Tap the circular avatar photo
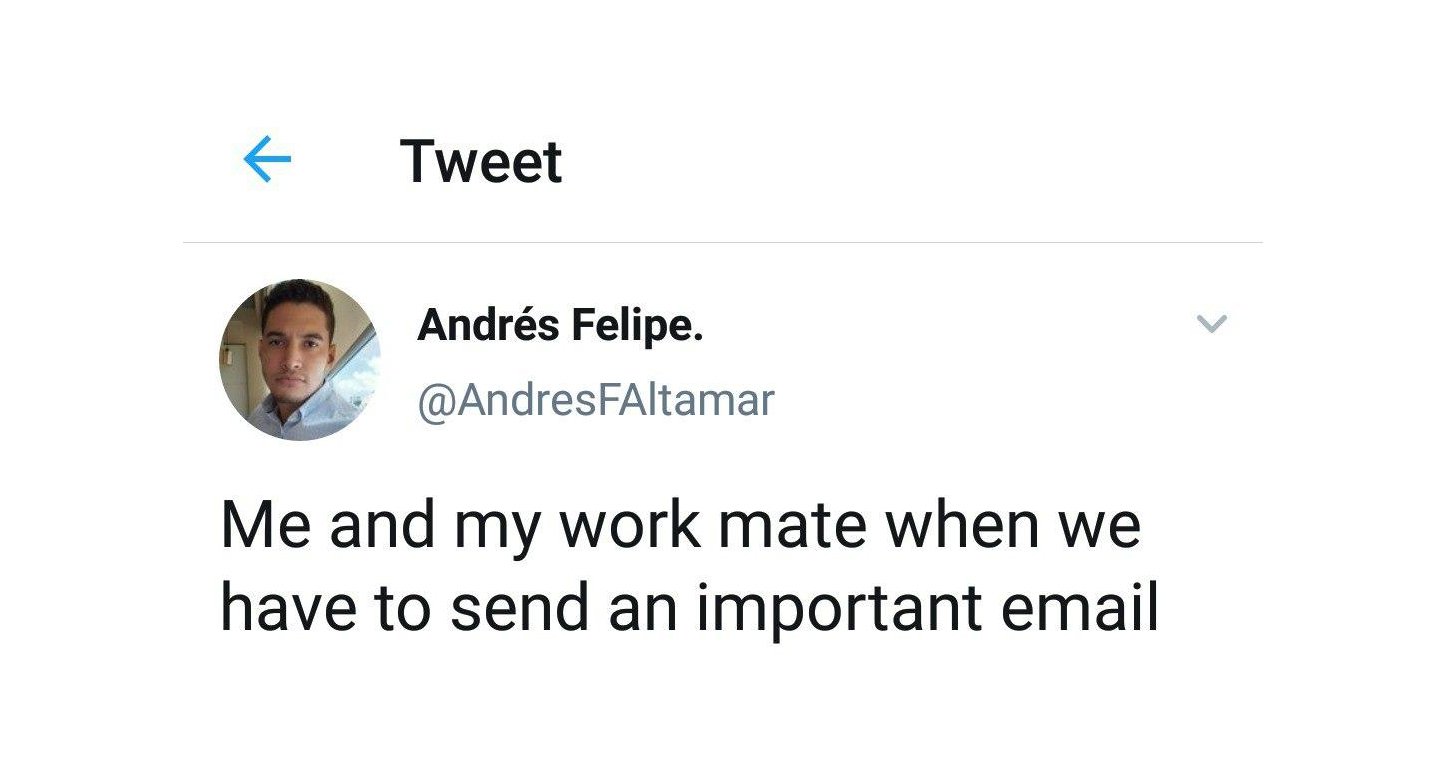The height and width of the screenshot is (765, 1446). [300, 360]
